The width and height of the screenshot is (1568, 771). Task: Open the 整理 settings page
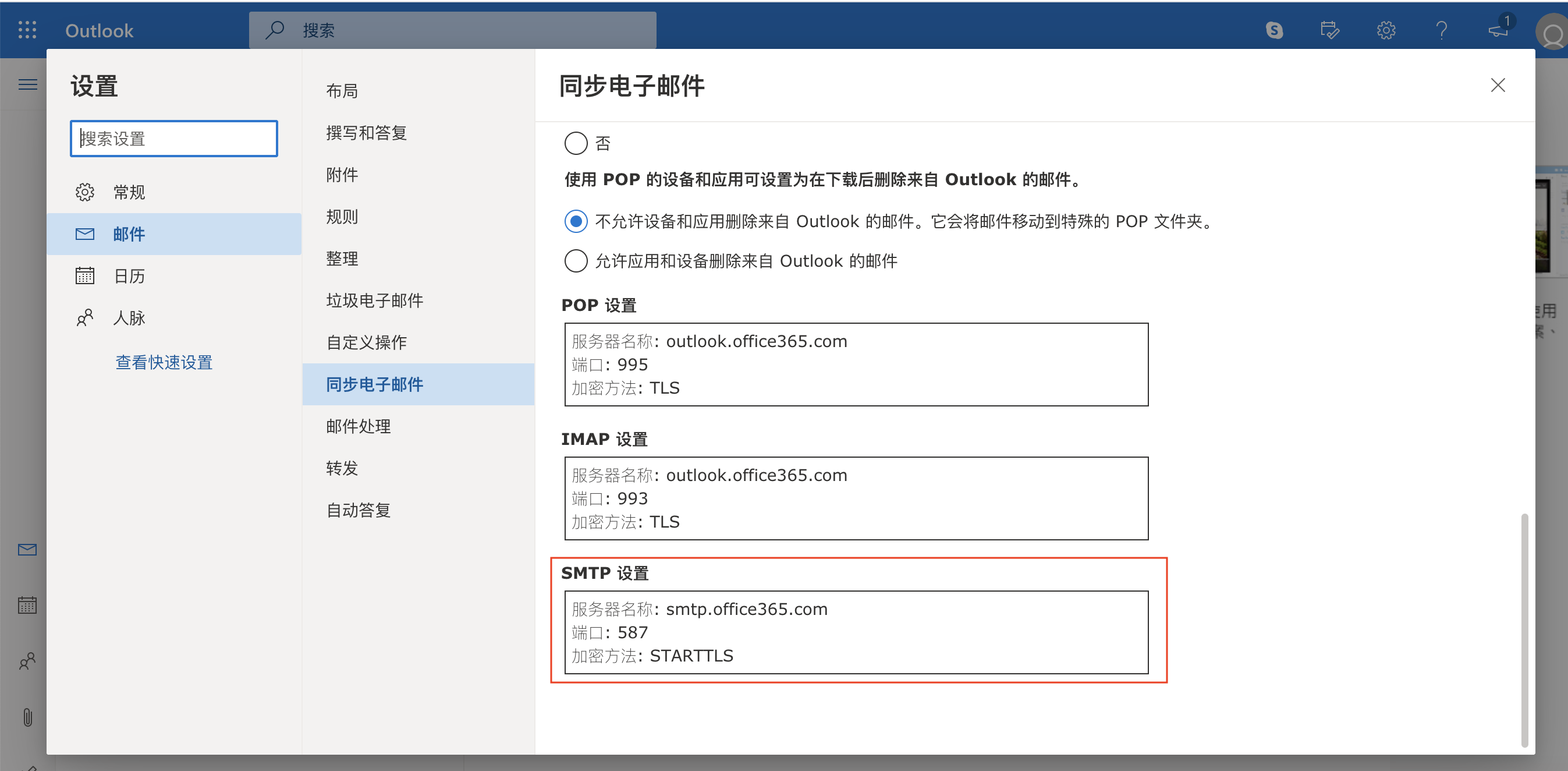[418, 258]
